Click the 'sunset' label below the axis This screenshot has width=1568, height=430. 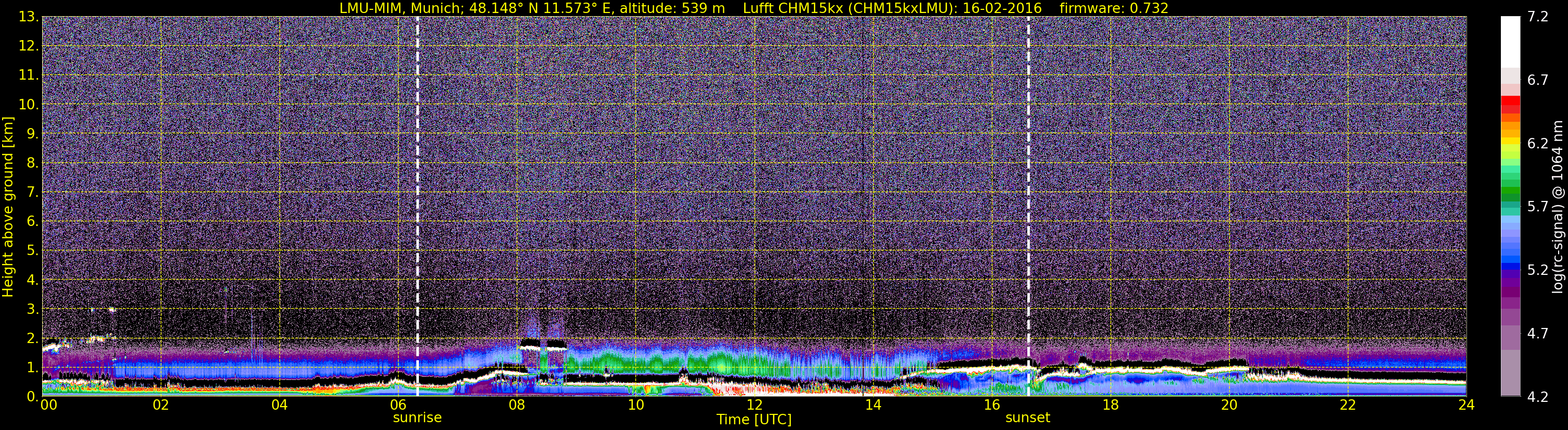[1027, 418]
